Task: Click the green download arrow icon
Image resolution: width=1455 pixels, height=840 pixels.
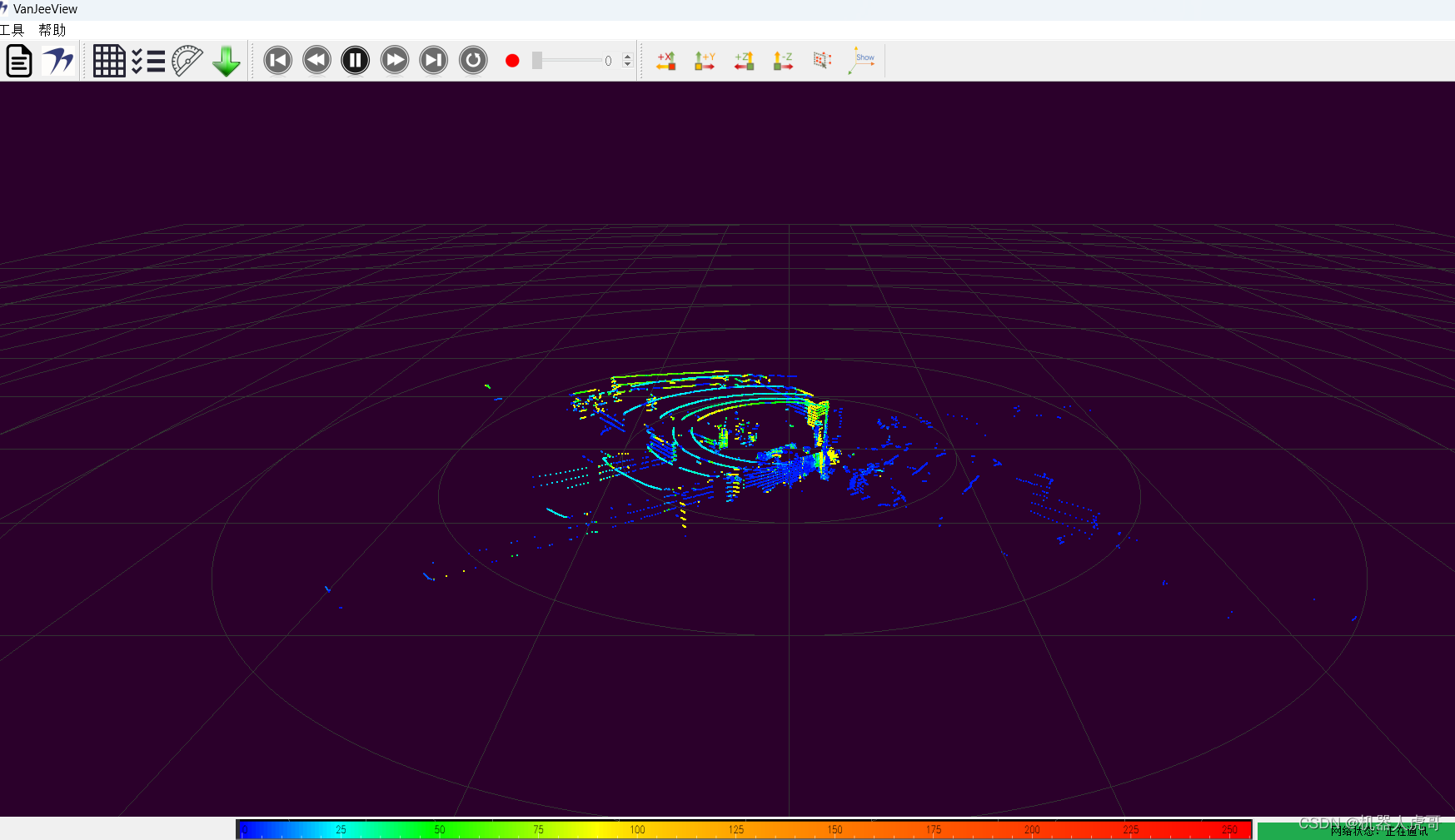Action: tap(226, 61)
